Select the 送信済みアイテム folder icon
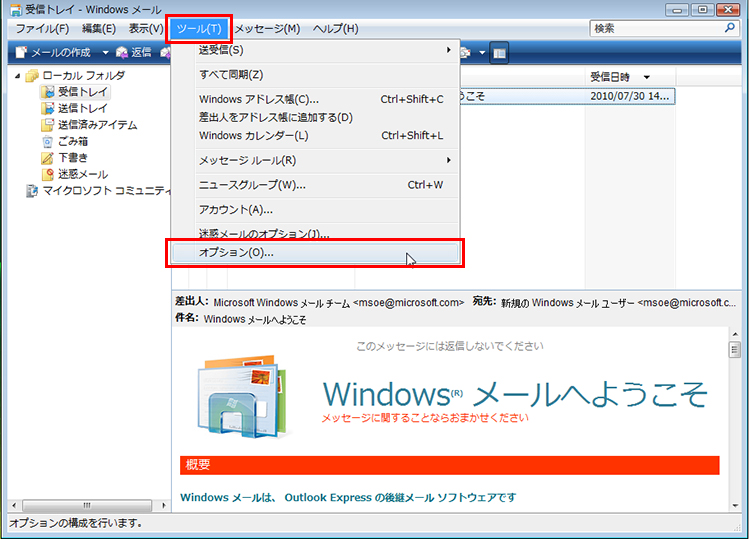Image resolution: width=750 pixels, height=539 pixels. point(48,125)
